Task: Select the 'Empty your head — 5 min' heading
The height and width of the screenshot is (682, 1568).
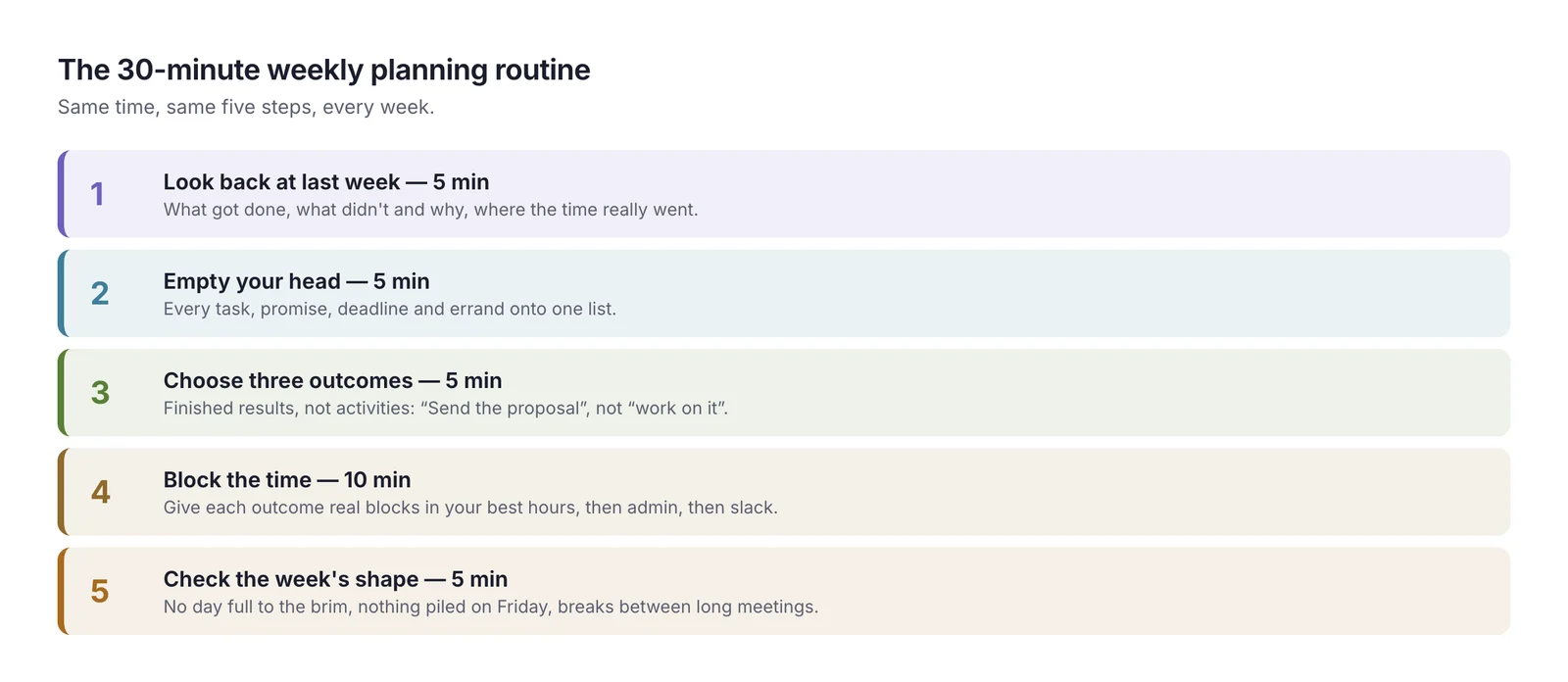Action: click(297, 281)
